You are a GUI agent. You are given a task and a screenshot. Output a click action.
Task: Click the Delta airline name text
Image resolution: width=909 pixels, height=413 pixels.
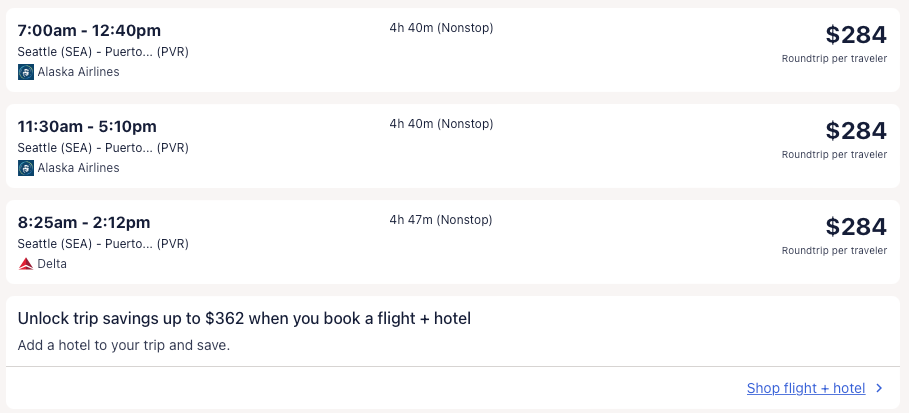[x=52, y=264]
